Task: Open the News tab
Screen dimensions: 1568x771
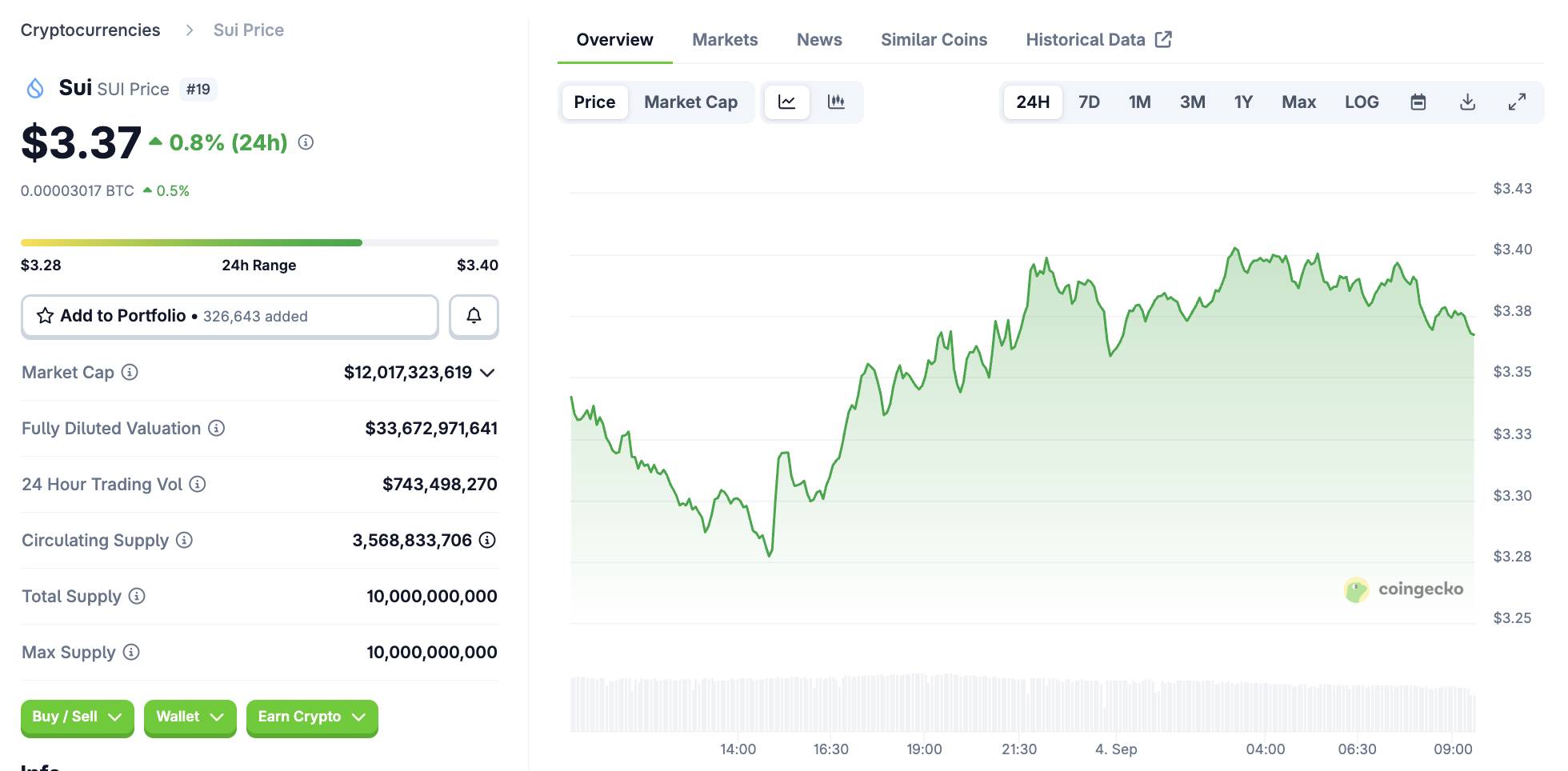Action: 819,40
